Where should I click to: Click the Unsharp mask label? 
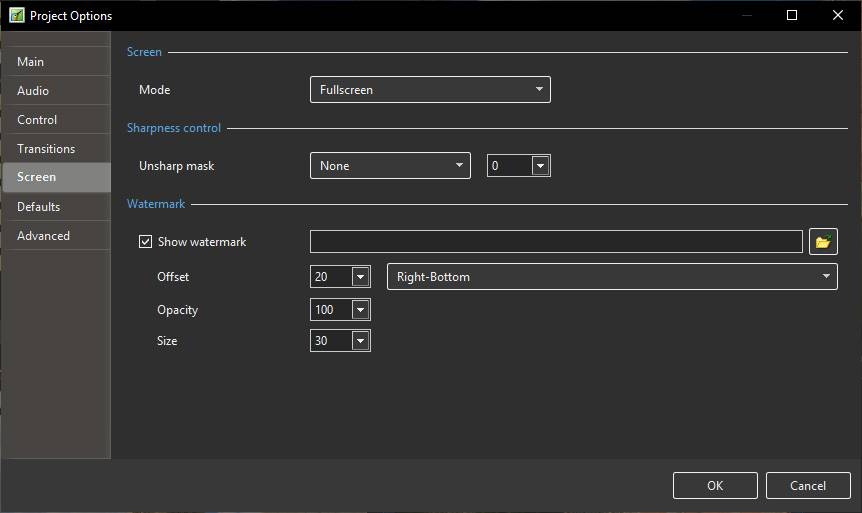pos(176,166)
